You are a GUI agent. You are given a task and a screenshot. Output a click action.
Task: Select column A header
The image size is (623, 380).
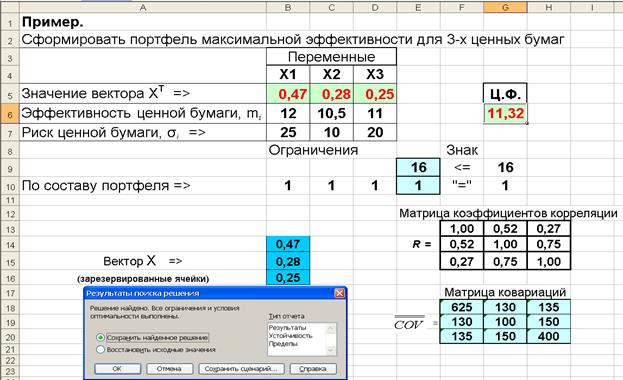pyautogui.click(x=143, y=7)
